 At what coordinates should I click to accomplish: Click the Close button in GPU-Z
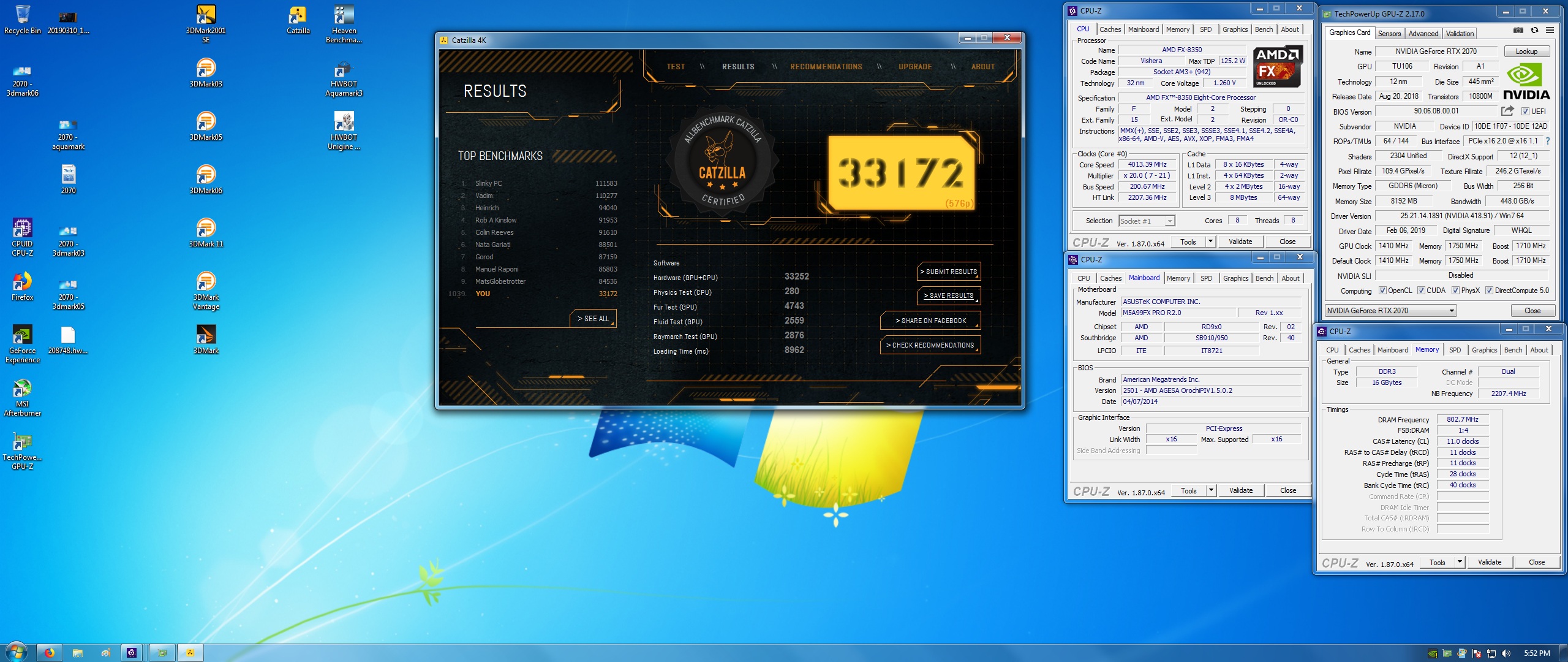(1532, 311)
